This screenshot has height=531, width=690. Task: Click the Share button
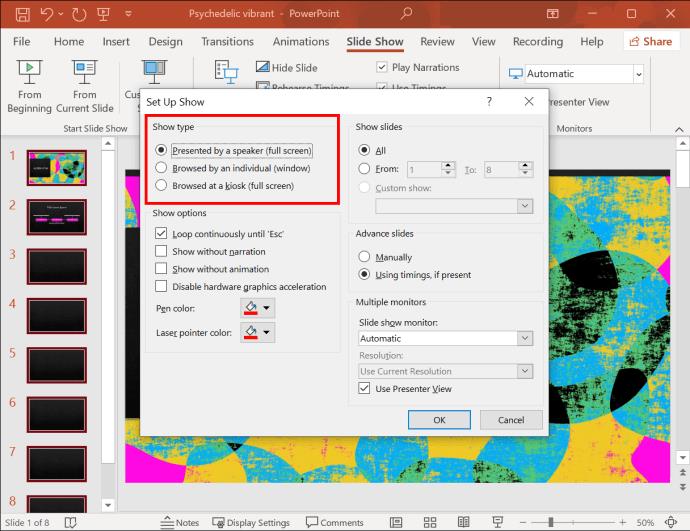coord(651,41)
